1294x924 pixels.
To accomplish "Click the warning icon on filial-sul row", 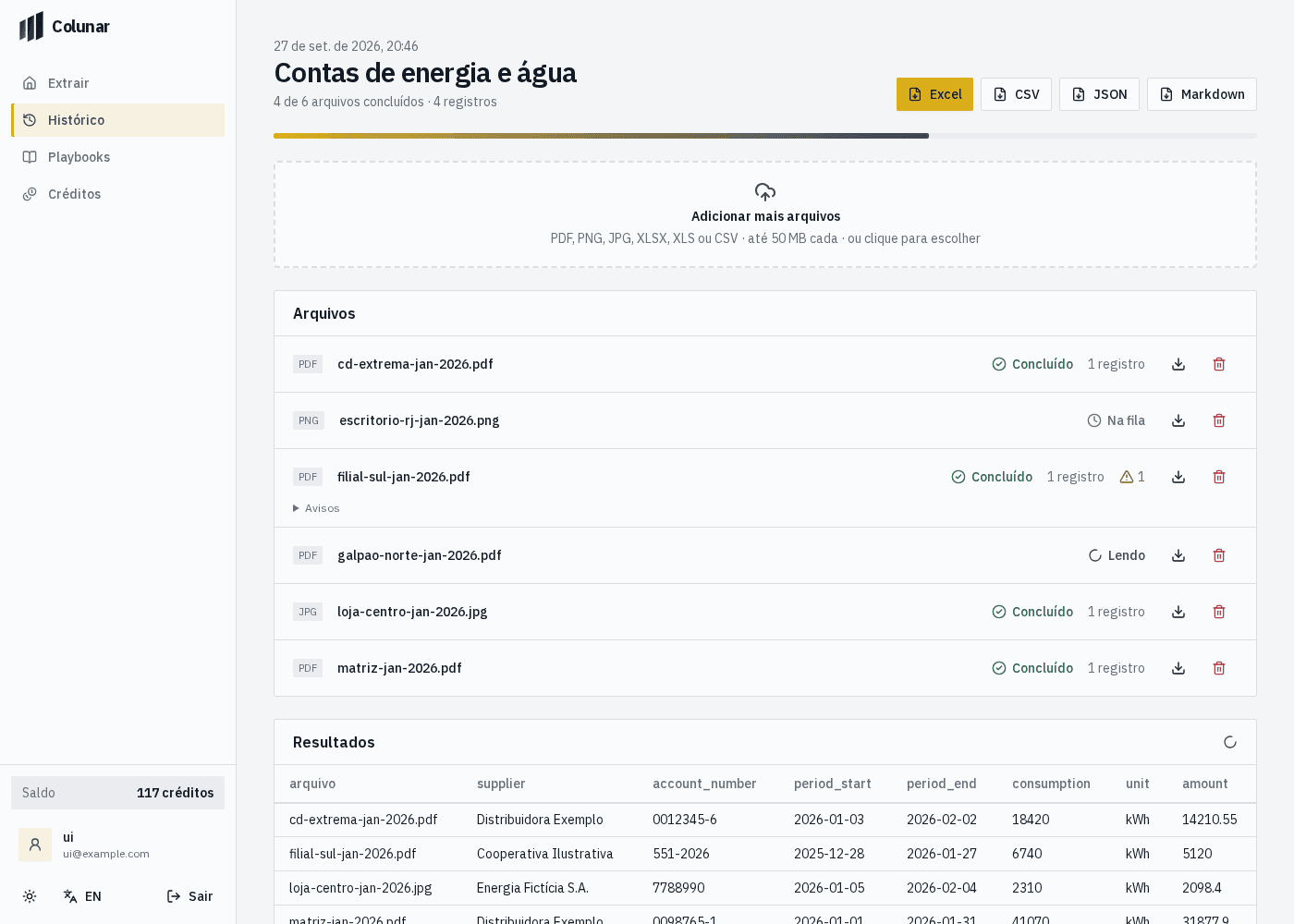I will click(x=1127, y=477).
